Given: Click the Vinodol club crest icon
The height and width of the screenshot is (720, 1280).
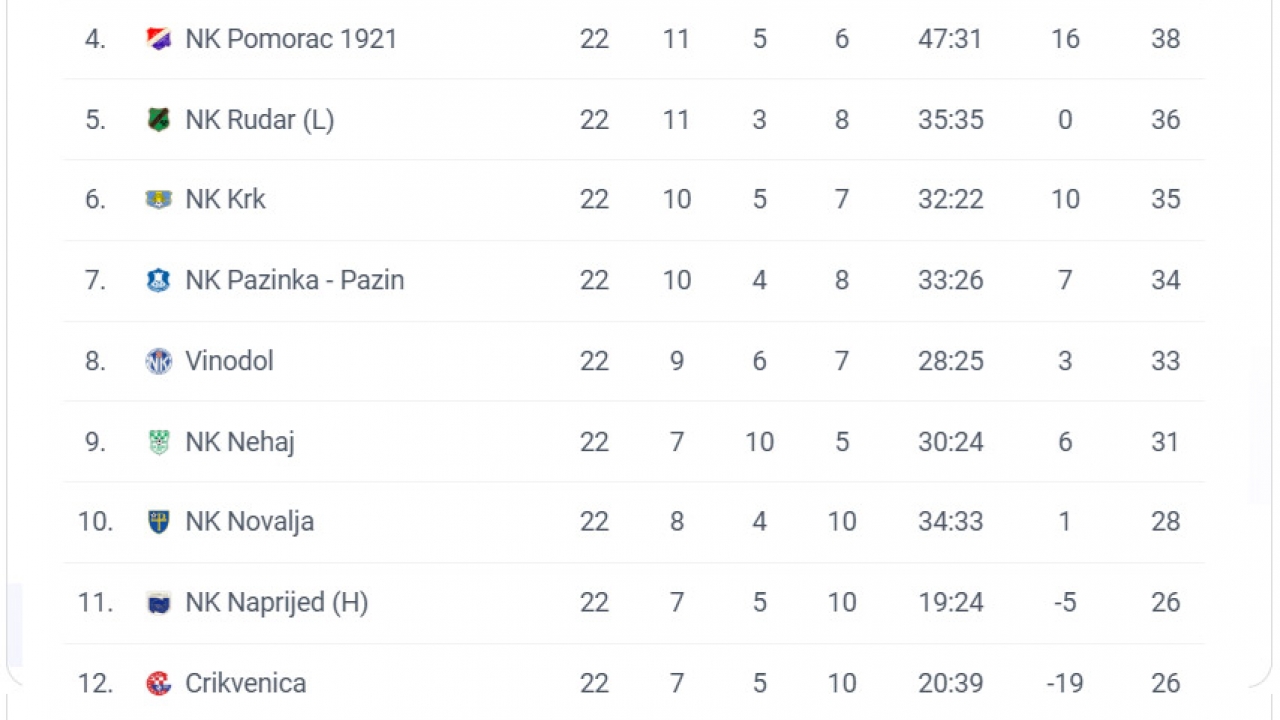Looking at the screenshot, I should pyautogui.click(x=159, y=361).
